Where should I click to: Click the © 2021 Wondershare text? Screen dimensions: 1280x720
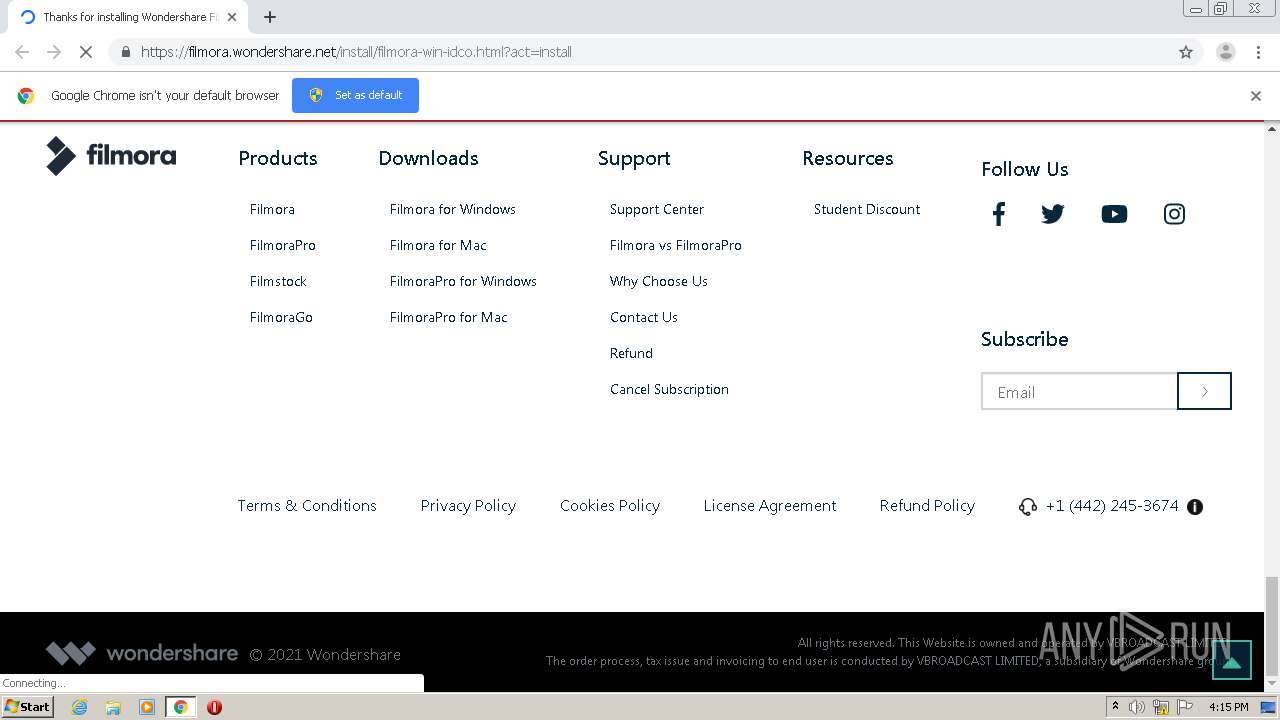pyautogui.click(x=325, y=655)
